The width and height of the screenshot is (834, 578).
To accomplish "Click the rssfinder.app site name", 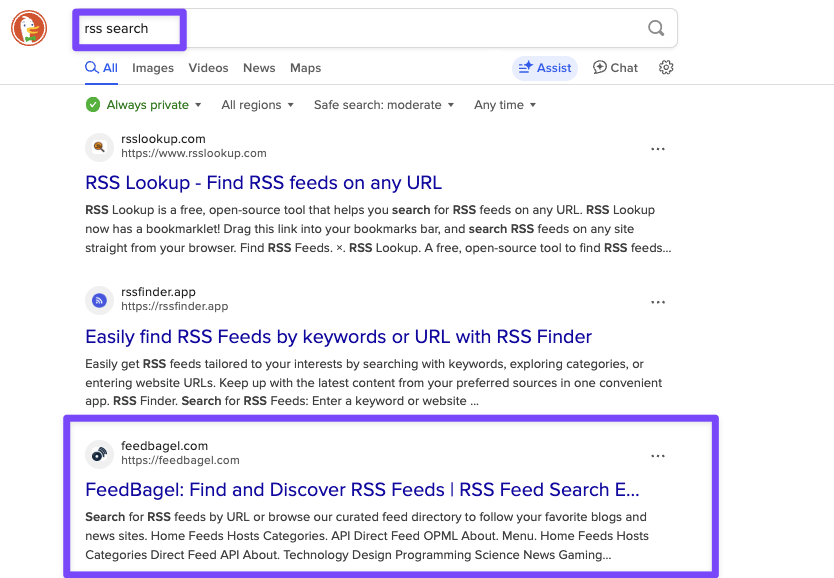I will coord(159,292).
